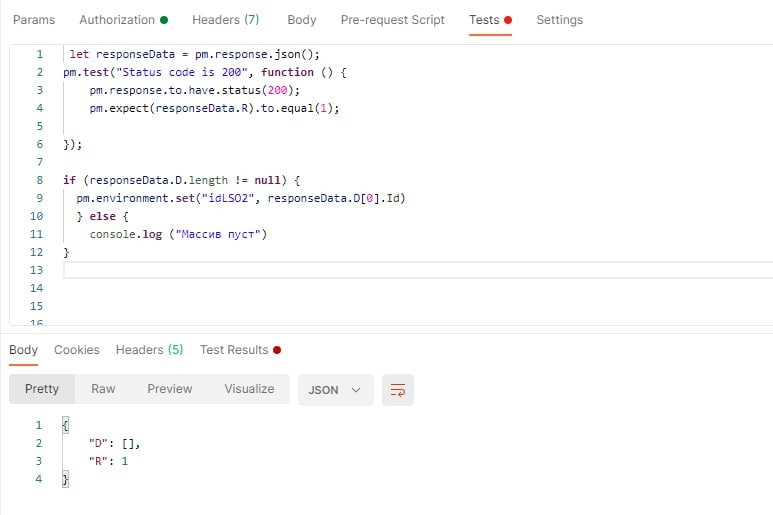This screenshot has width=773, height=515.
Task: Switch to the Params tab
Action: [x=34, y=20]
